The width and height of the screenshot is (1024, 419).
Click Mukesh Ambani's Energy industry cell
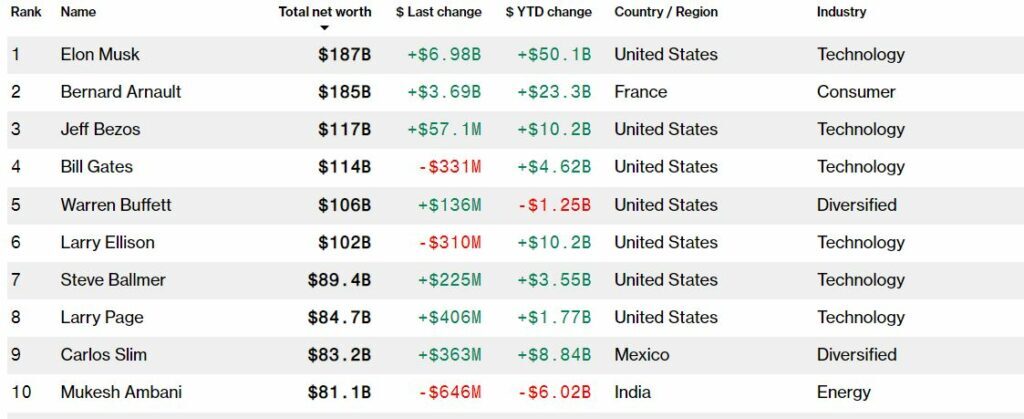click(x=843, y=392)
